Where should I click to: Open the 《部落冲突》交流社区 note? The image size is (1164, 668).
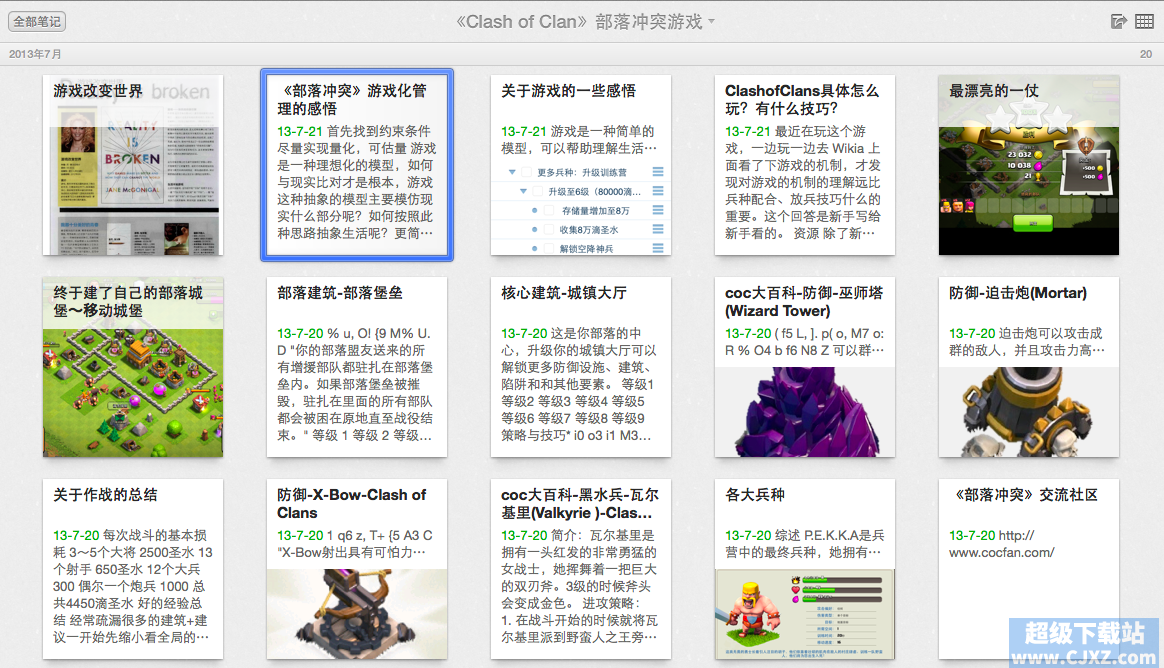point(1029,569)
